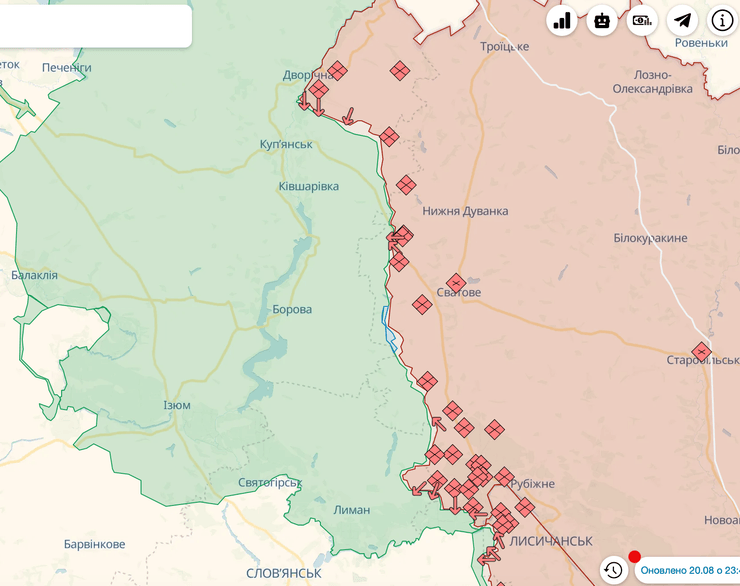The image size is (740, 586).
Task: Click the unit marker at Сватове
Action: point(456,283)
